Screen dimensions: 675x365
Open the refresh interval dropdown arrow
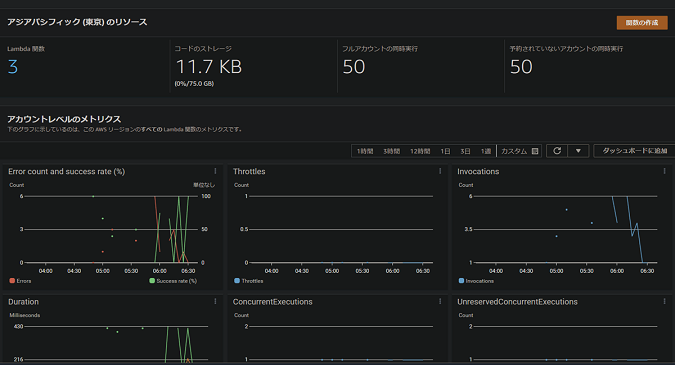click(x=578, y=151)
